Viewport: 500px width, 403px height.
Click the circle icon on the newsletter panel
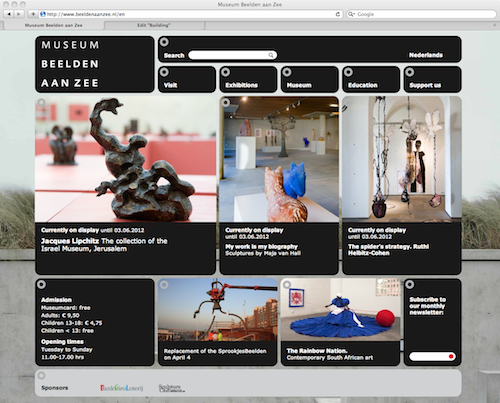pyautogui.click(x=410, y=284)
